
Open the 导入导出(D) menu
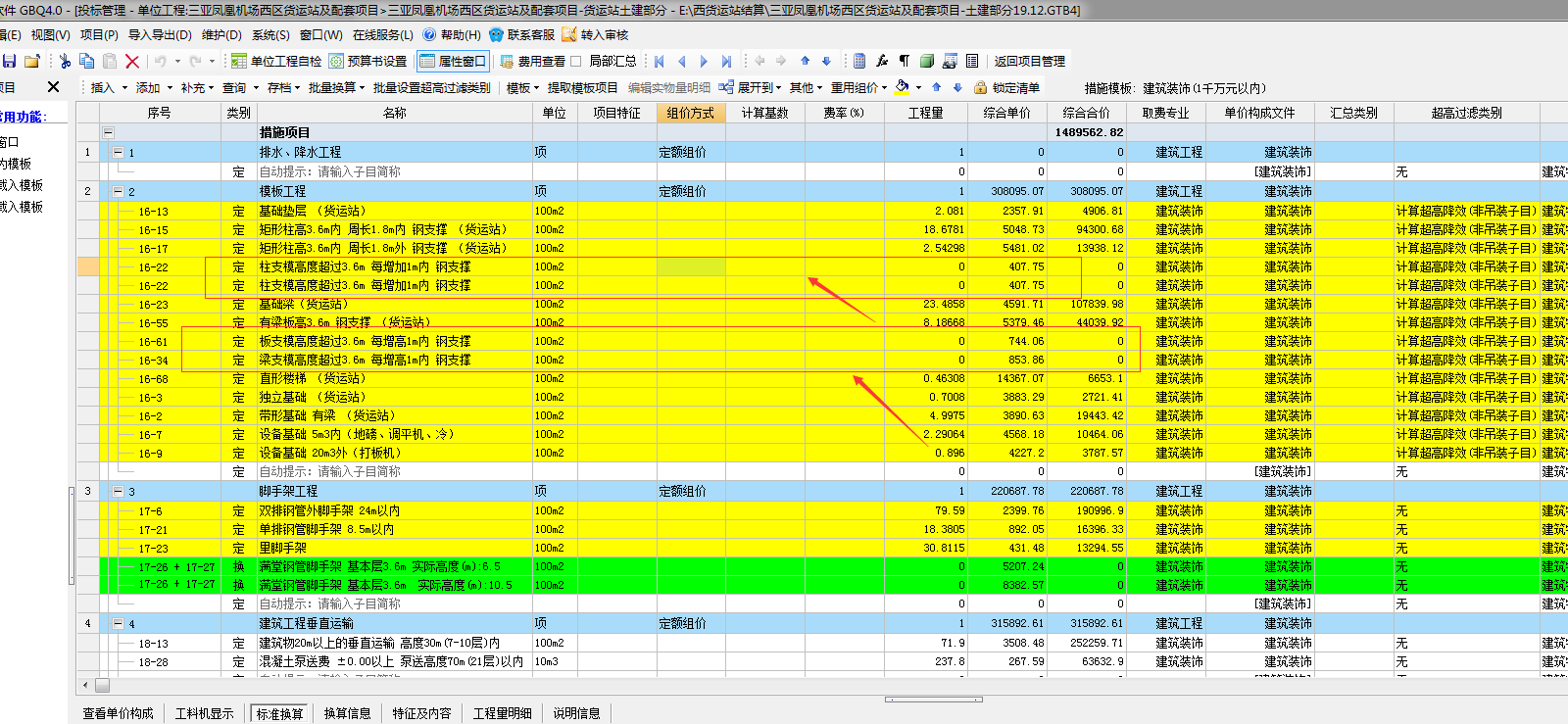pyautogui.click(x=160, y=34)
